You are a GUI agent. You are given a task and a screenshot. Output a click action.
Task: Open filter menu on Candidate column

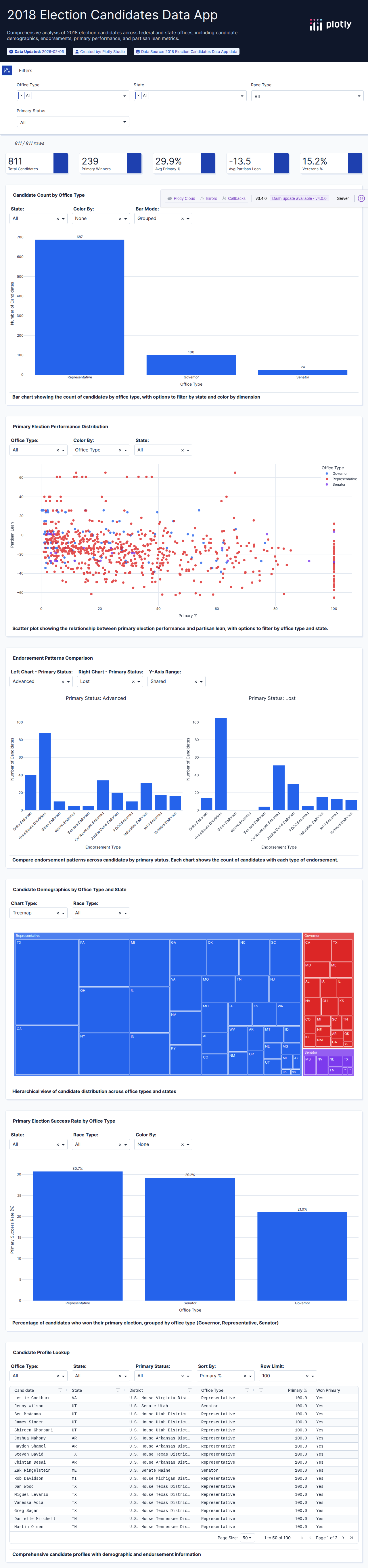tap(60, 1390)
